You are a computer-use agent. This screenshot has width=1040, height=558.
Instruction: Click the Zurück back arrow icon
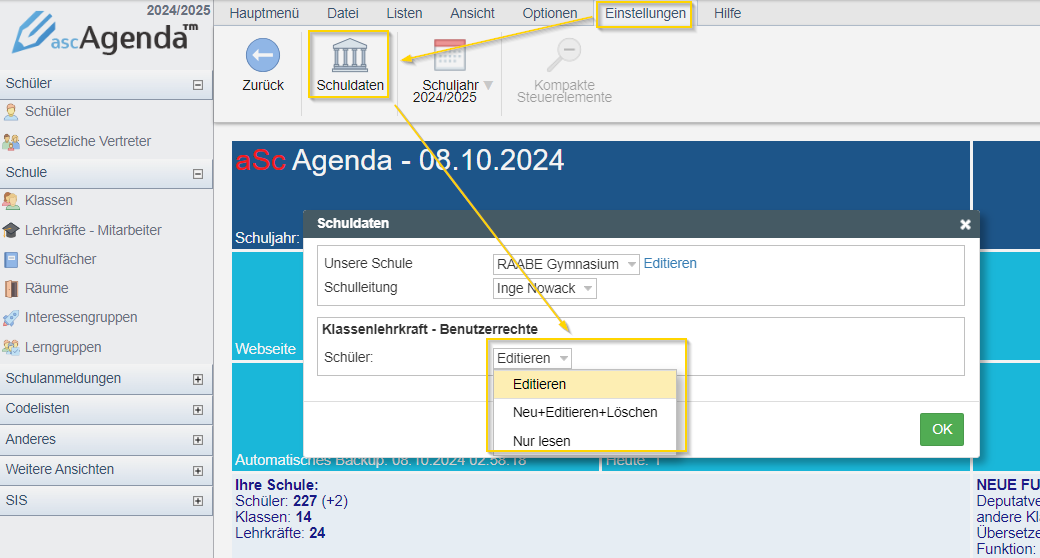click(263, 55)
